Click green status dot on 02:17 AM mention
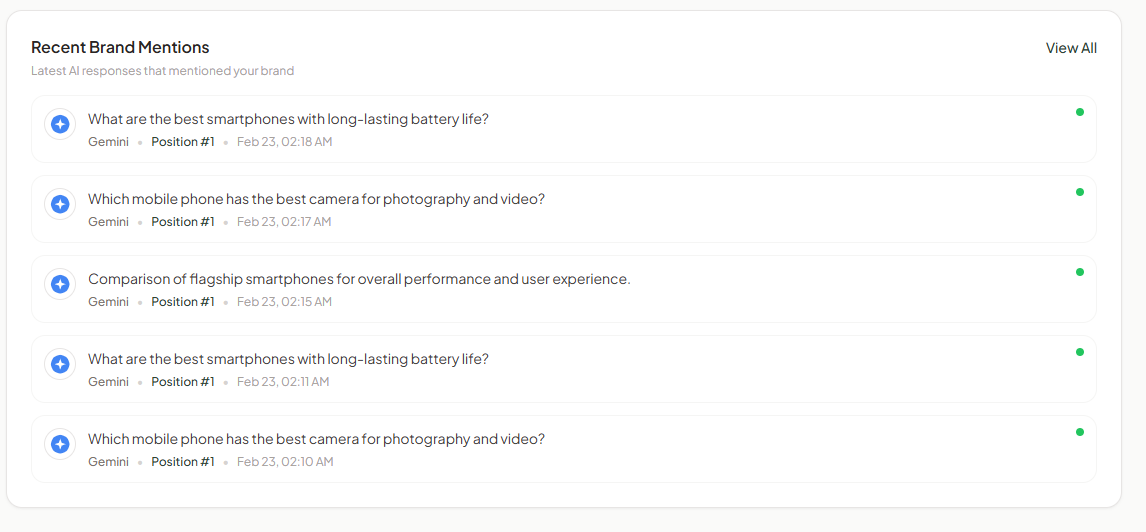Screen dimensions: 1146x532 (1079, 192)
